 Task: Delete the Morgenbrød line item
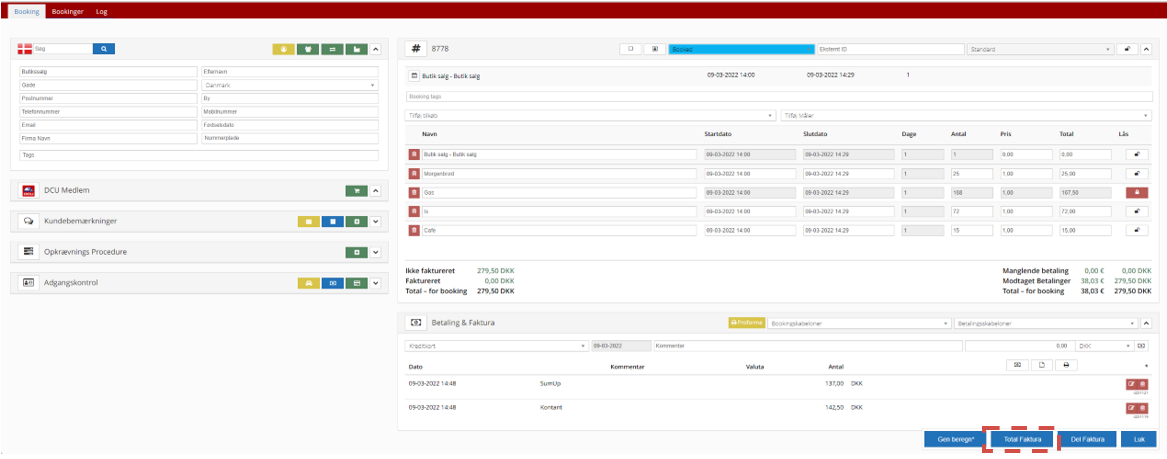(415, 173)
